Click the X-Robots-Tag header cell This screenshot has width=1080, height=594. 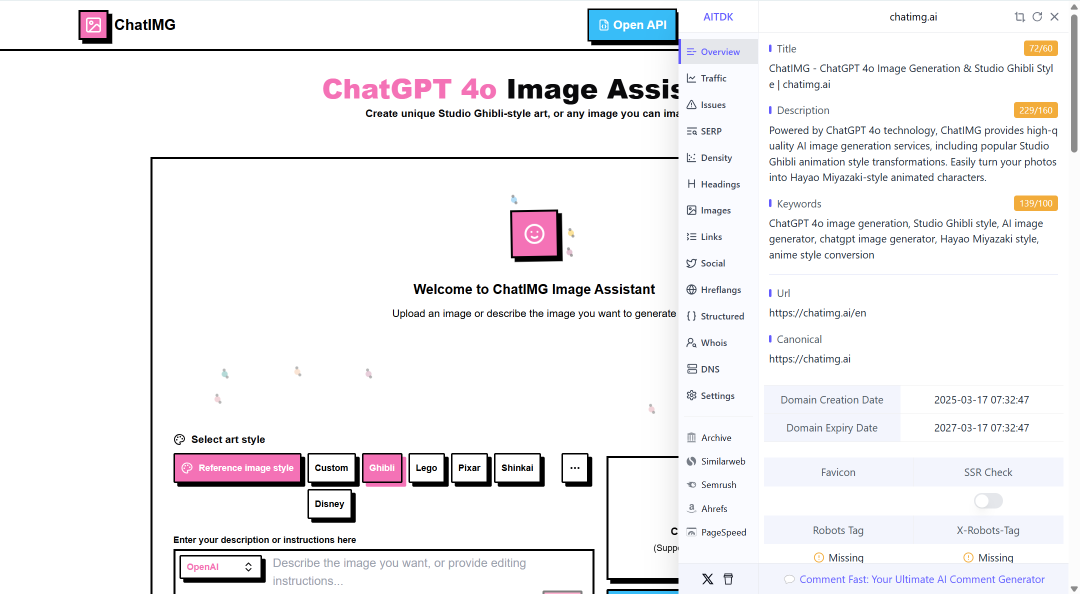point(988,530)
